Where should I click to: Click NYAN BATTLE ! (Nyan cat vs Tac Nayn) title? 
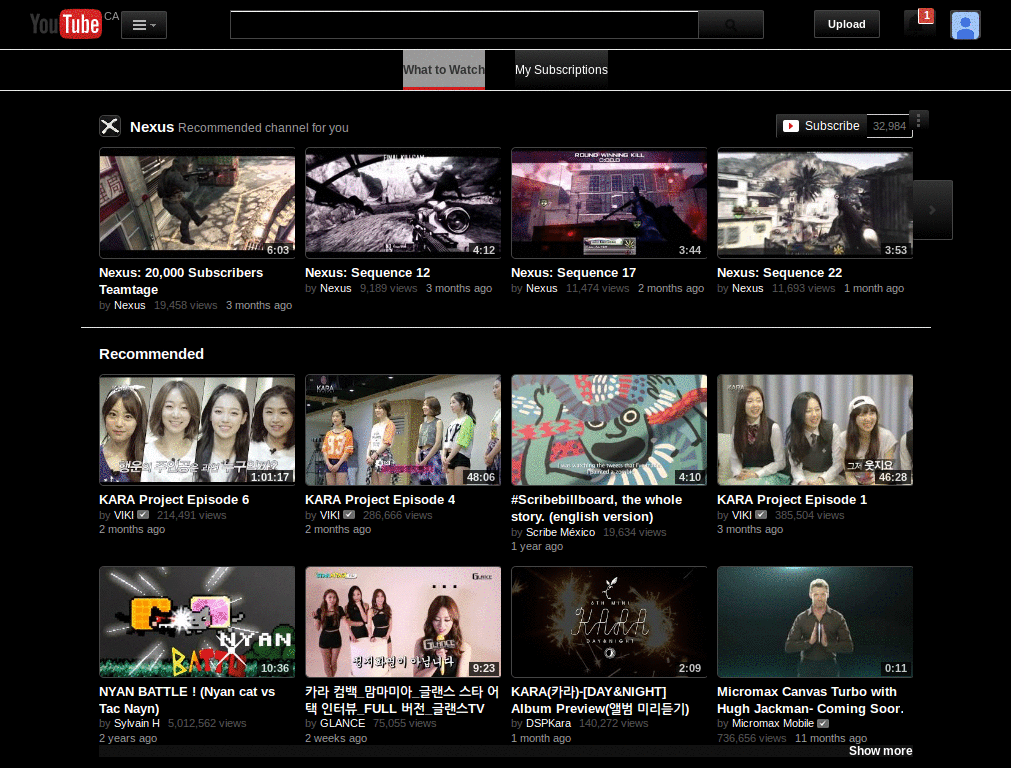pos(187,700)
